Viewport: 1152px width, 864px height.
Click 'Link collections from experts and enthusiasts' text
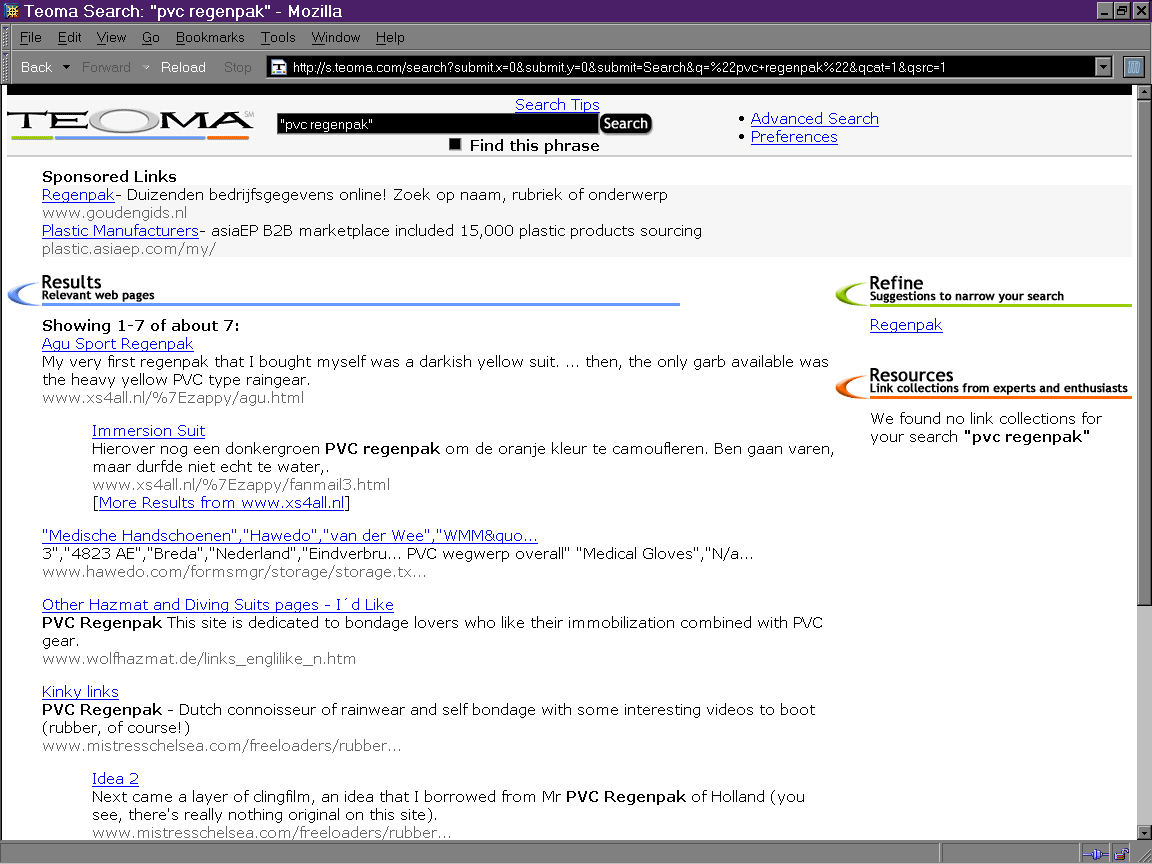click(x=998, y=388)
